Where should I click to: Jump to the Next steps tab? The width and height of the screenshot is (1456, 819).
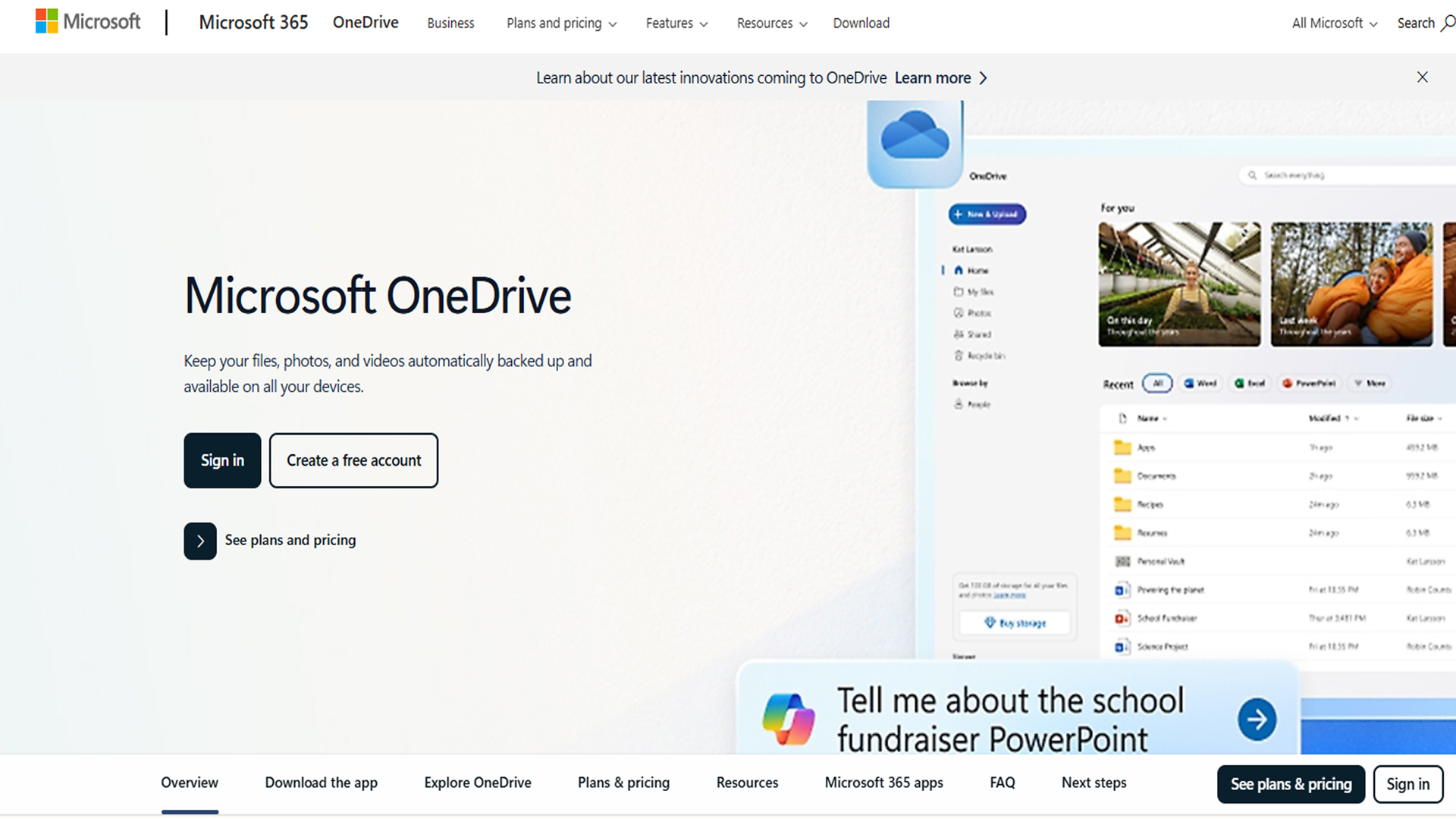pos(1094,783)
